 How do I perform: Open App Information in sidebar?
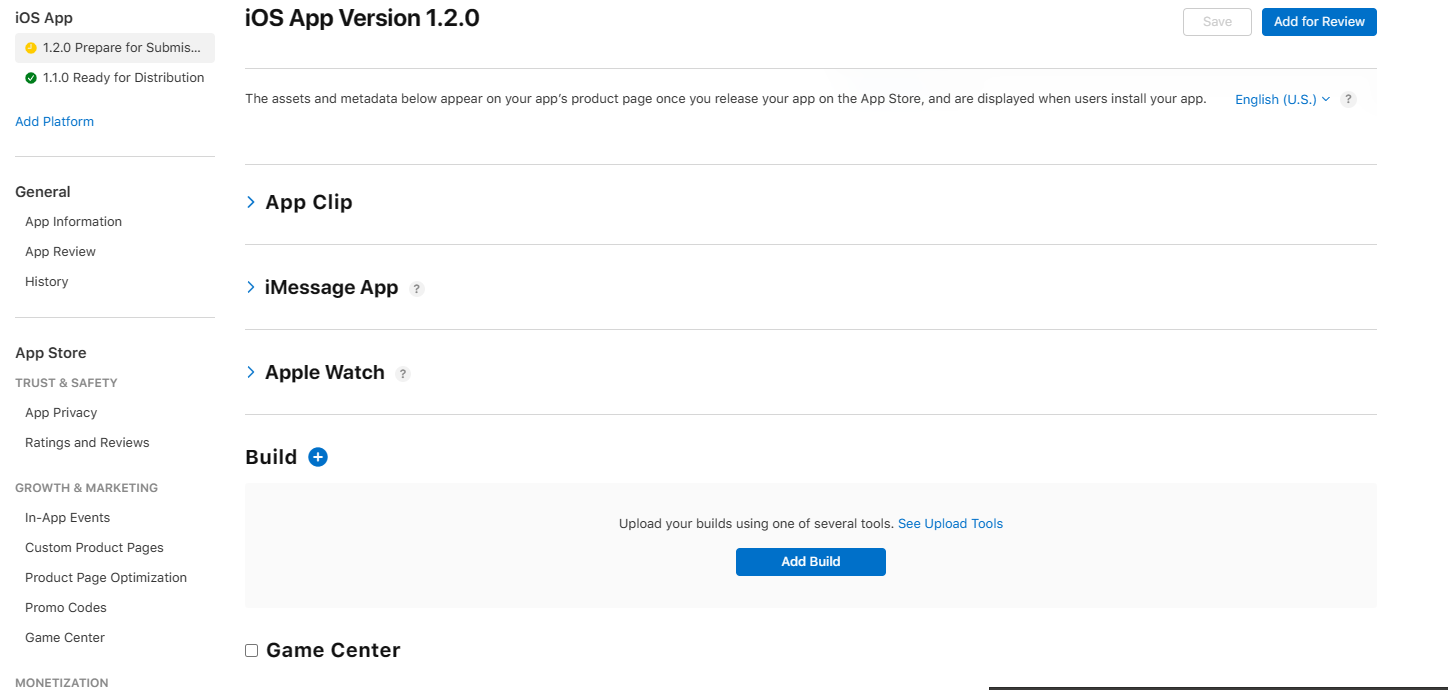click(73, 222)
